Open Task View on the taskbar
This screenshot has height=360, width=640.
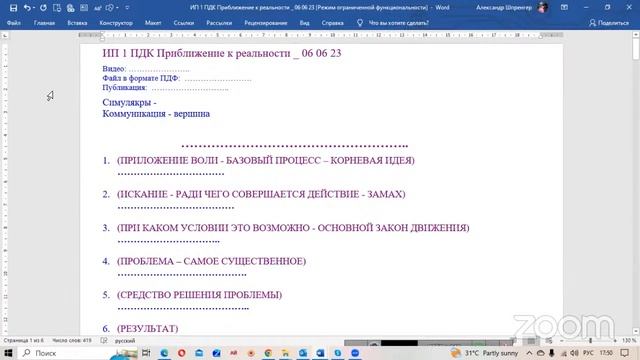[x=146, y=353]
